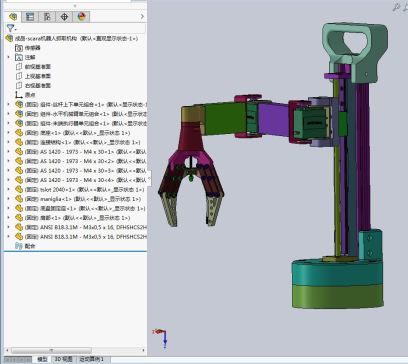Click the 注解 annotations folder icon
408x364 pixels.
pos(19,57)
